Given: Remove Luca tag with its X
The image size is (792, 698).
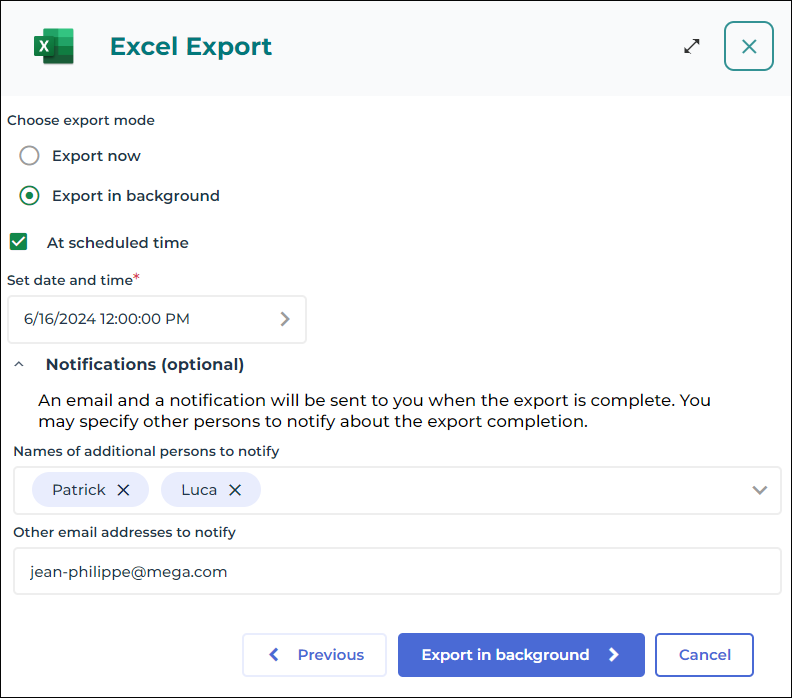Looking at the screenshot, I should 235,490.
